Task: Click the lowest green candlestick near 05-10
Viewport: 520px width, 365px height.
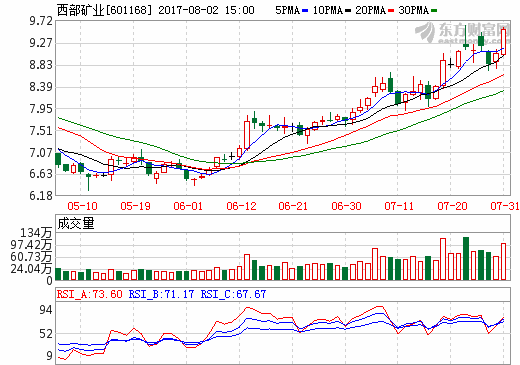Action: [88, 182]
